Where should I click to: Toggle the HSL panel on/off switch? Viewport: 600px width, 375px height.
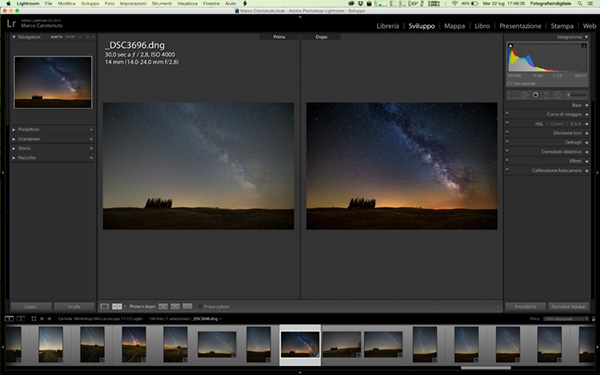click(x=507, y=123)
